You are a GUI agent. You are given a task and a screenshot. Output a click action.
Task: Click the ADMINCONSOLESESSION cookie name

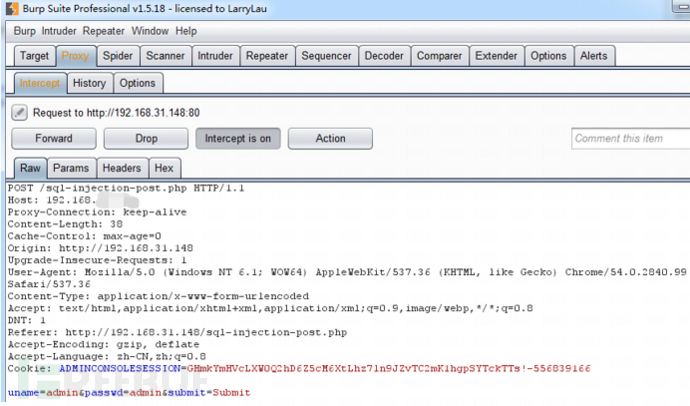coord(120,368)
